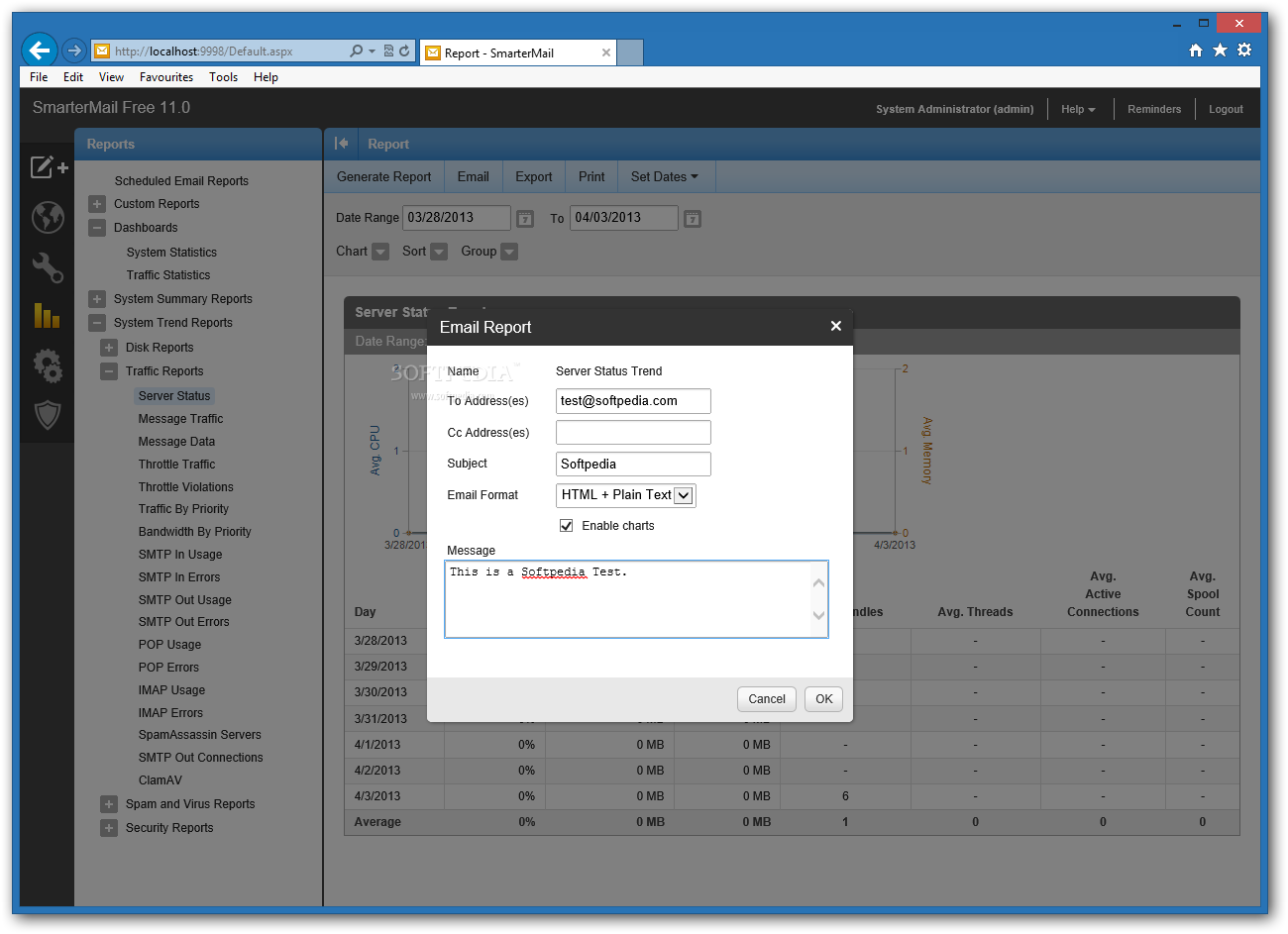Collapse the Dashboards tree node
This screenshot has width=1288, height=934.
(x=97, y=228)
